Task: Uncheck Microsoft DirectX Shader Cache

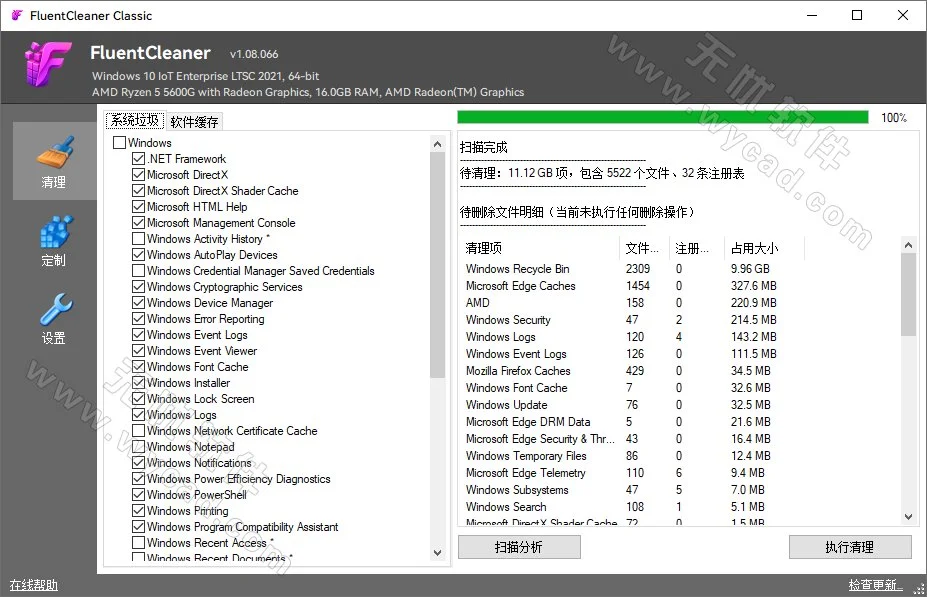Action: point(138,190)
